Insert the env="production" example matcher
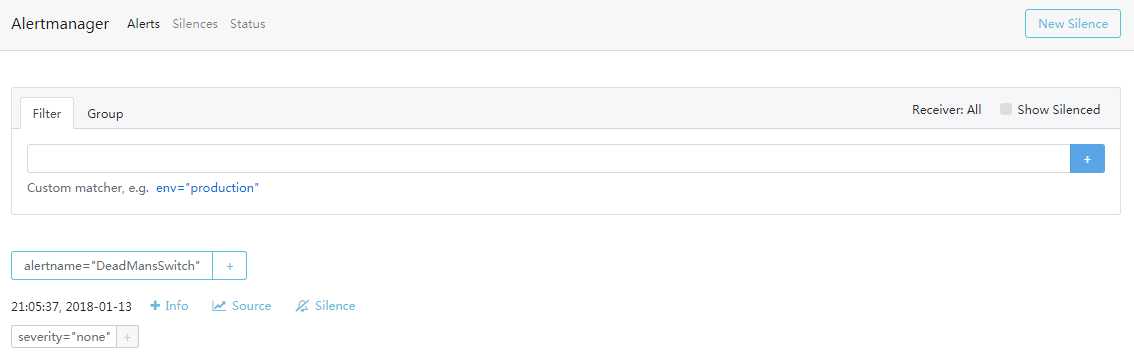The image size is (1134, 361). [x=208, y=188]
